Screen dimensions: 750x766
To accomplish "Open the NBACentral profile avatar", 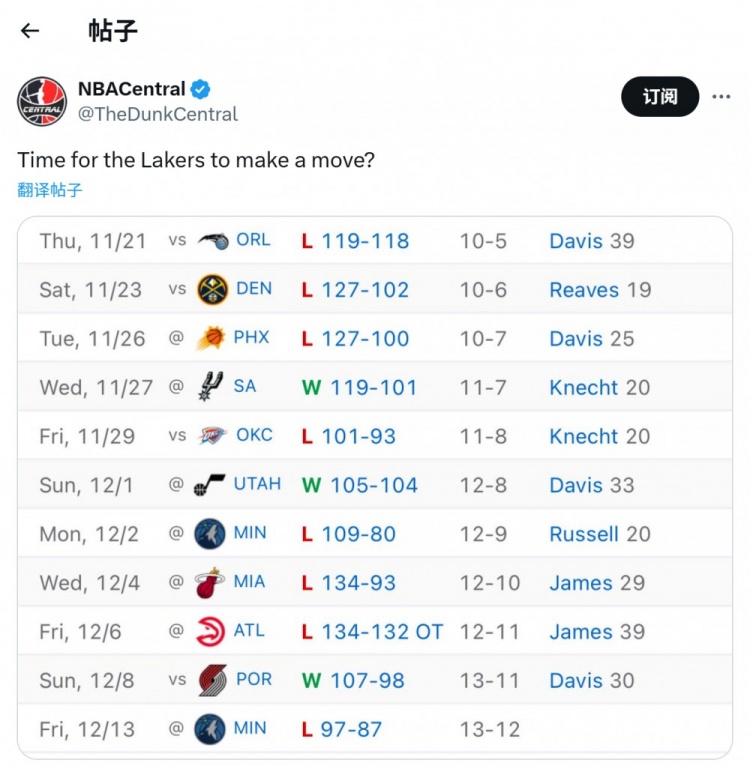I will tap(42, 101).
